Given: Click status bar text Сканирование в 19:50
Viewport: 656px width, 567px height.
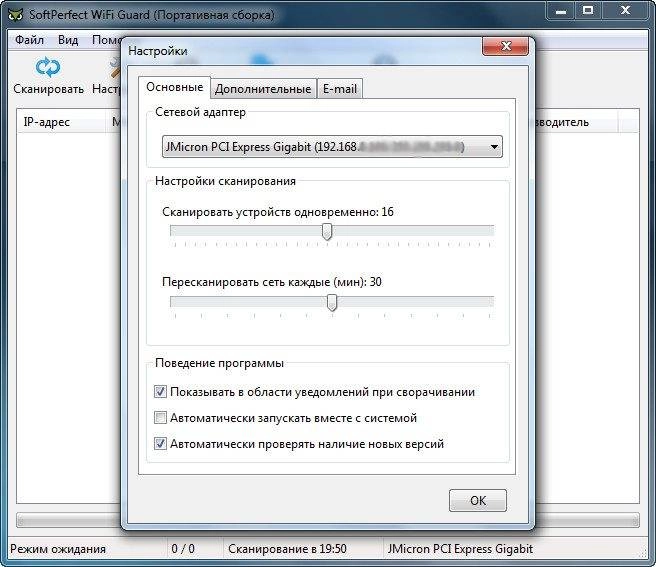Looking at the screenshot, I should click(x=287, y=549).
